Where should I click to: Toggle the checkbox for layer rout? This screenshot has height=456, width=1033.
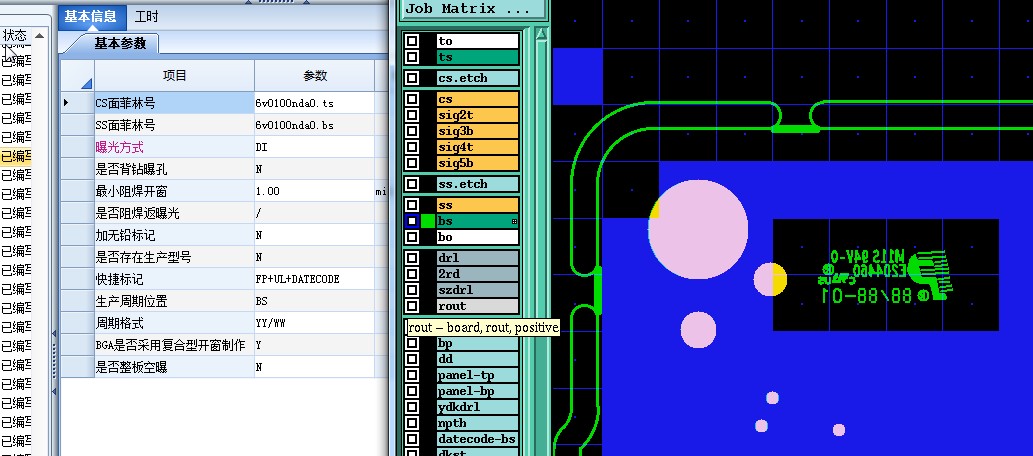(x=412, y=306)
